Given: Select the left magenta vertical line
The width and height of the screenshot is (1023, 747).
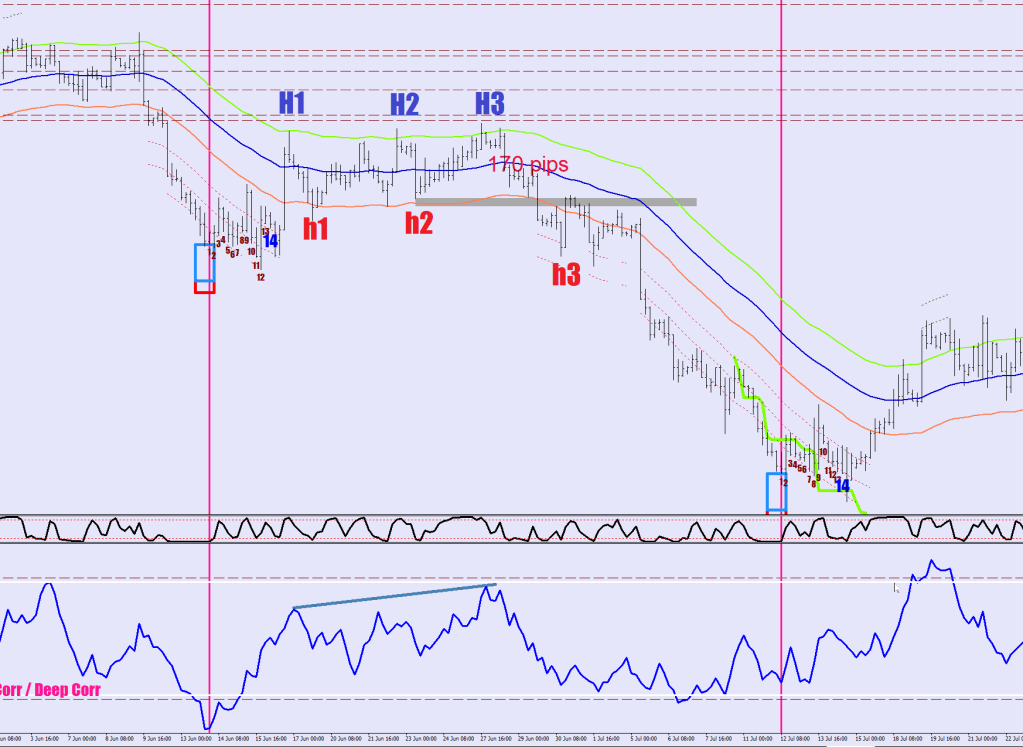Looking at the screenshot, I should coord(209,400).
